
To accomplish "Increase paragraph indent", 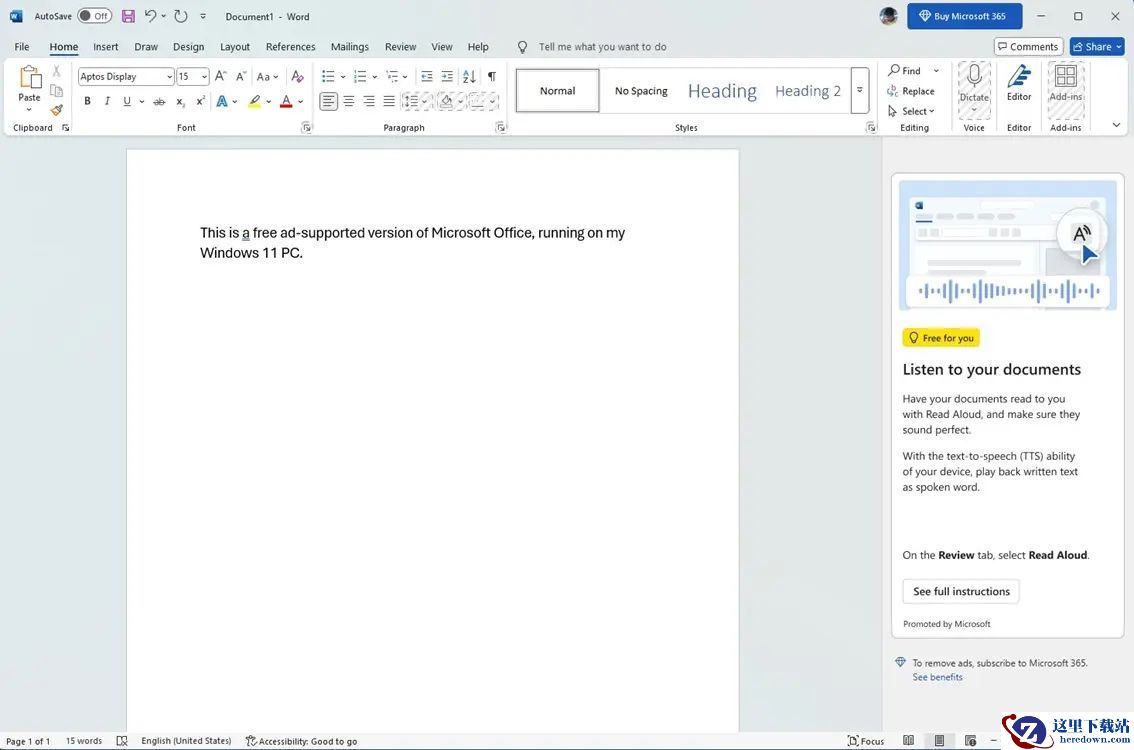I will (447, 76).
